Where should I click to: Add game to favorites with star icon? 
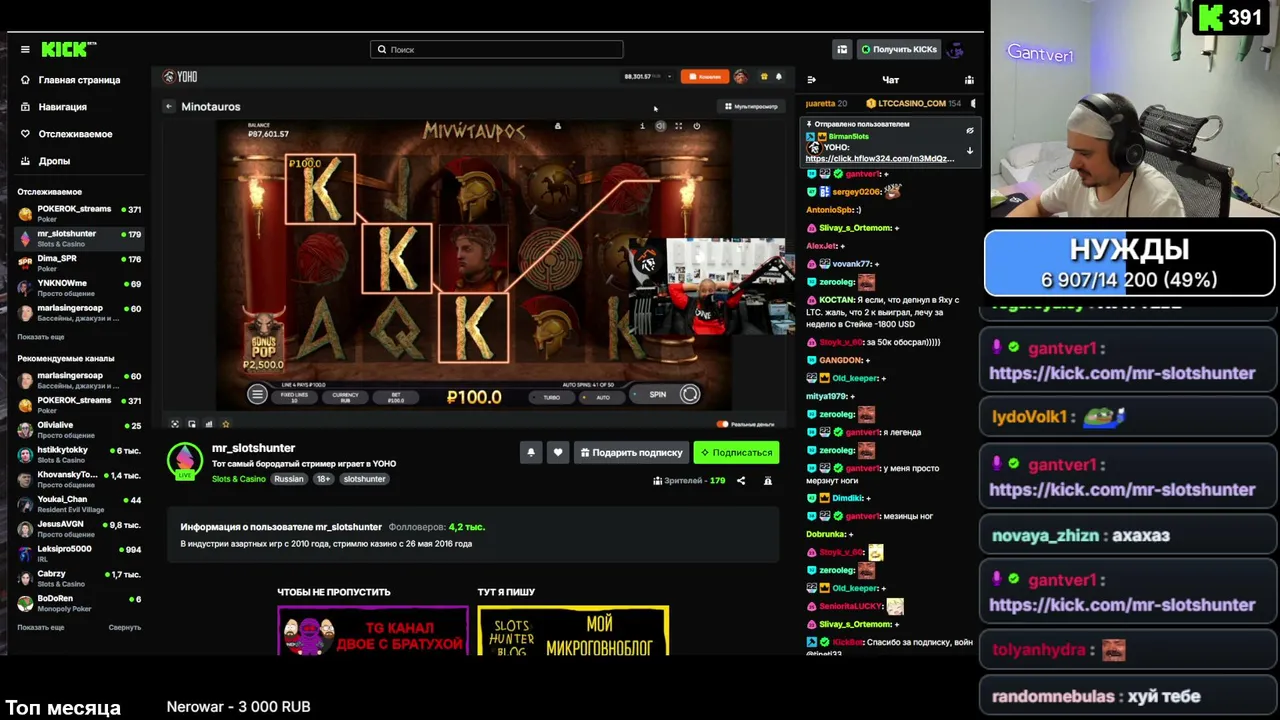226,424
